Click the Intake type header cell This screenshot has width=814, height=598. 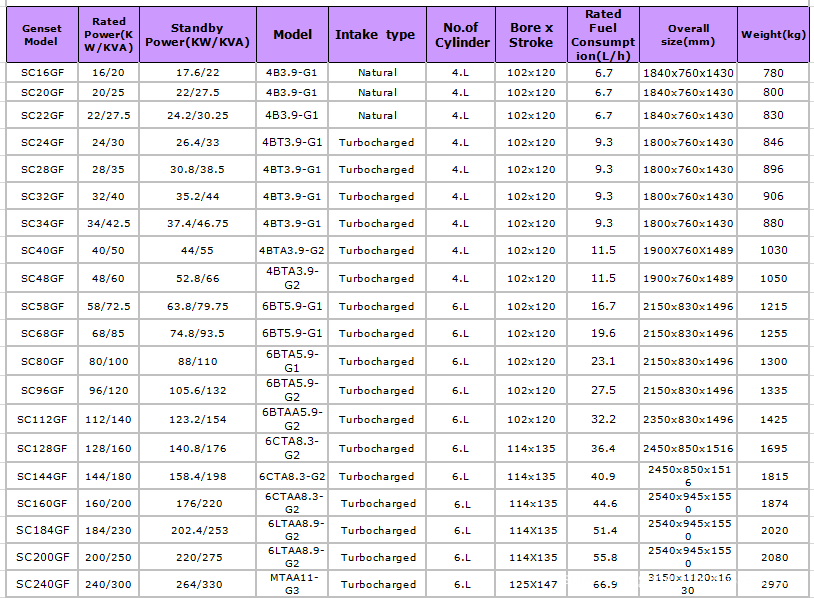(x=377, y=35)
